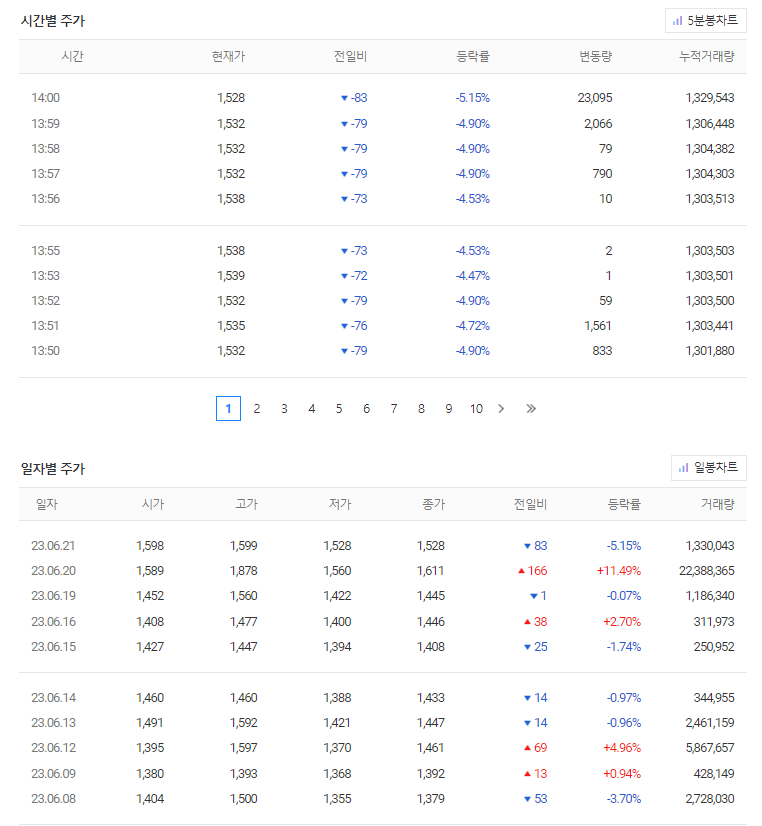Click the 13:53 time cell
Image resolution: width=762 pixels, height=826 pixels.
coord(45,276)
